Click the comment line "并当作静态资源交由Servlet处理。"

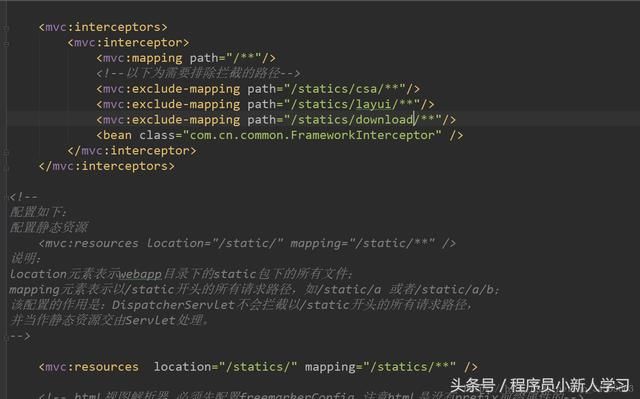(x=109, y=321)
